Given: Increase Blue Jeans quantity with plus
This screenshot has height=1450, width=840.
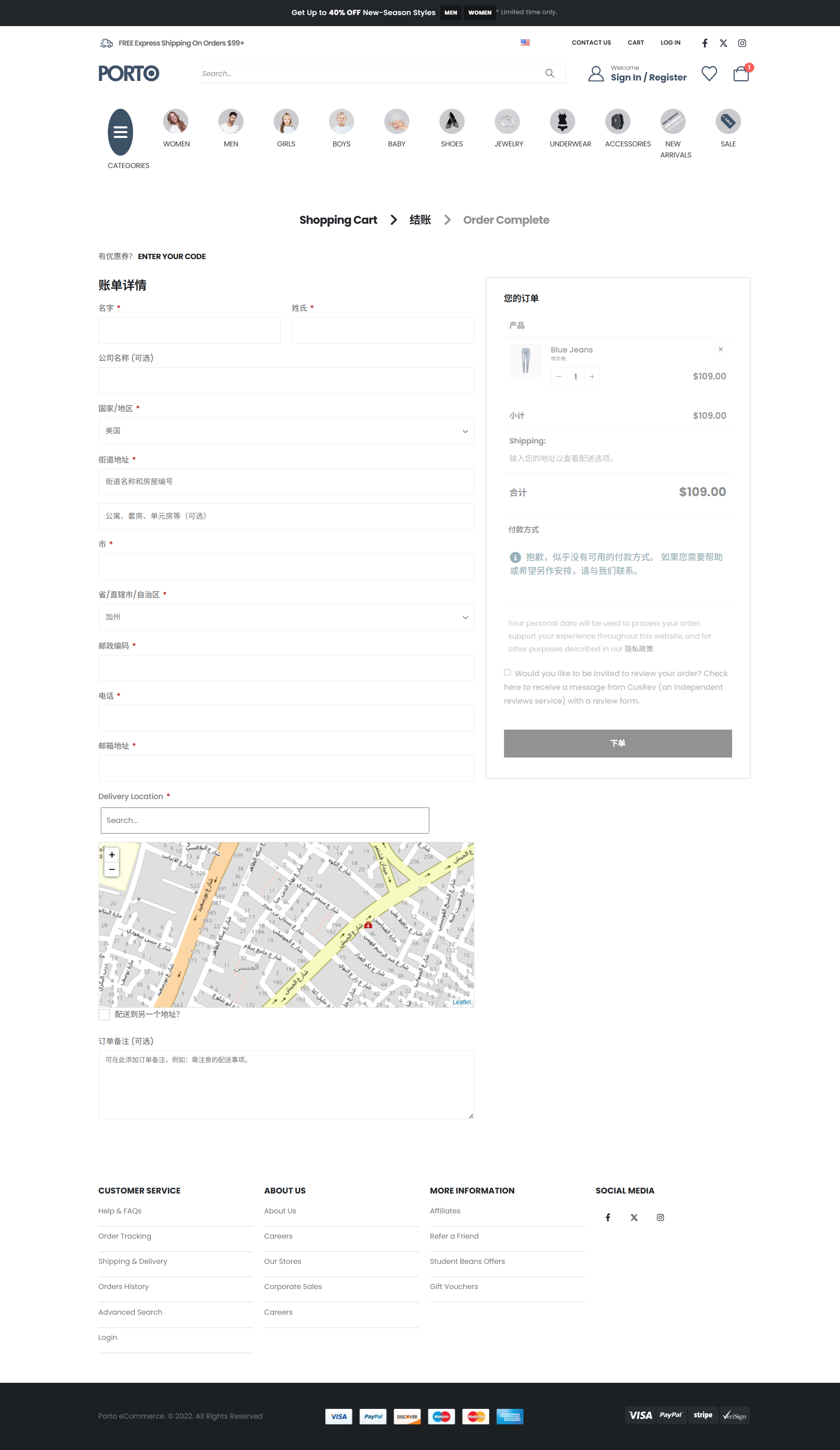Looking at the screenshot, I should [592, 377].
